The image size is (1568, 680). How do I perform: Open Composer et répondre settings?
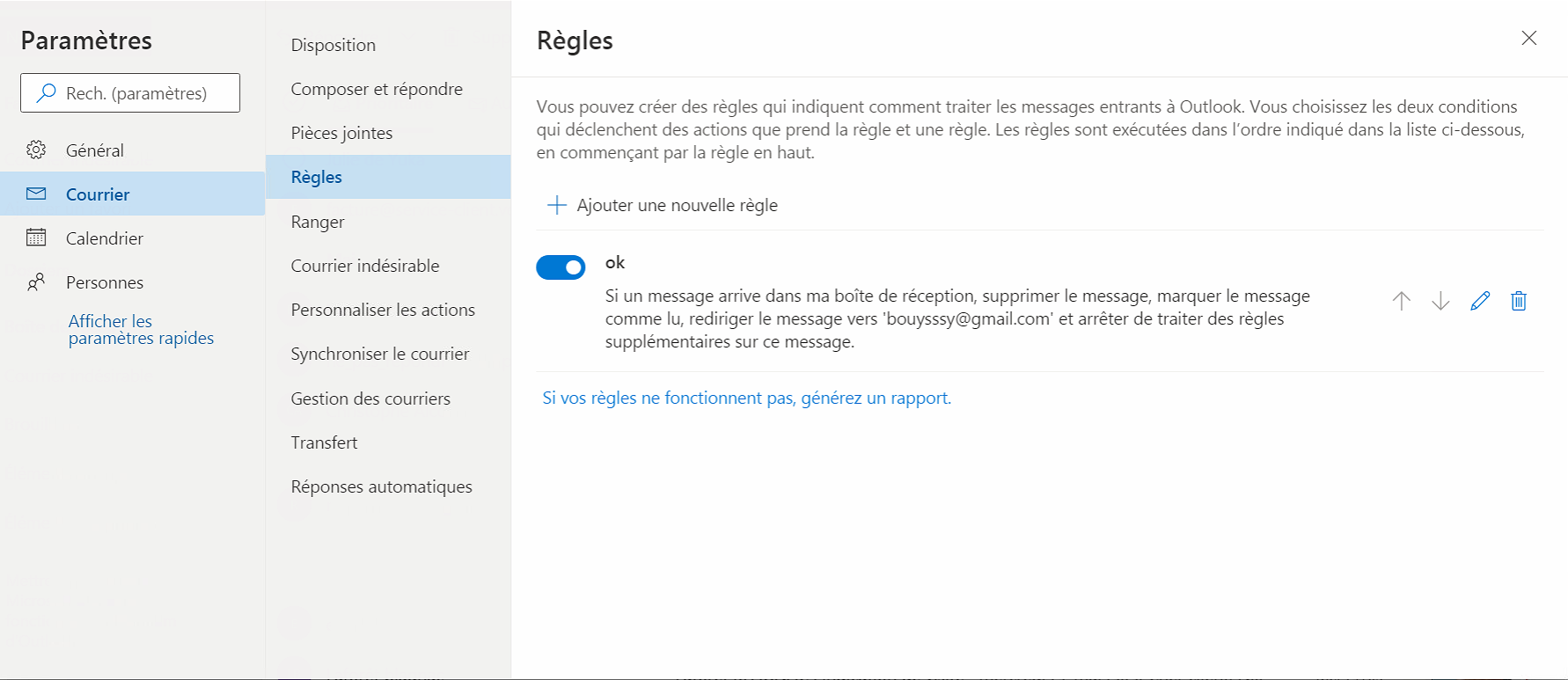click(x=377, y=89)
